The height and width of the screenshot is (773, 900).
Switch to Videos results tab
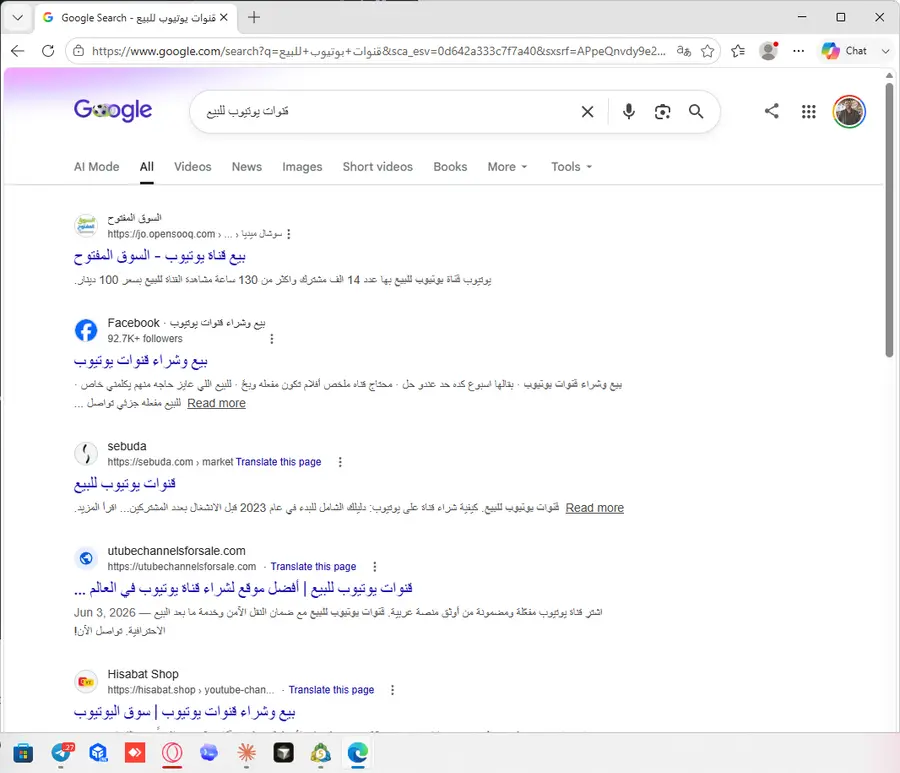193,166
